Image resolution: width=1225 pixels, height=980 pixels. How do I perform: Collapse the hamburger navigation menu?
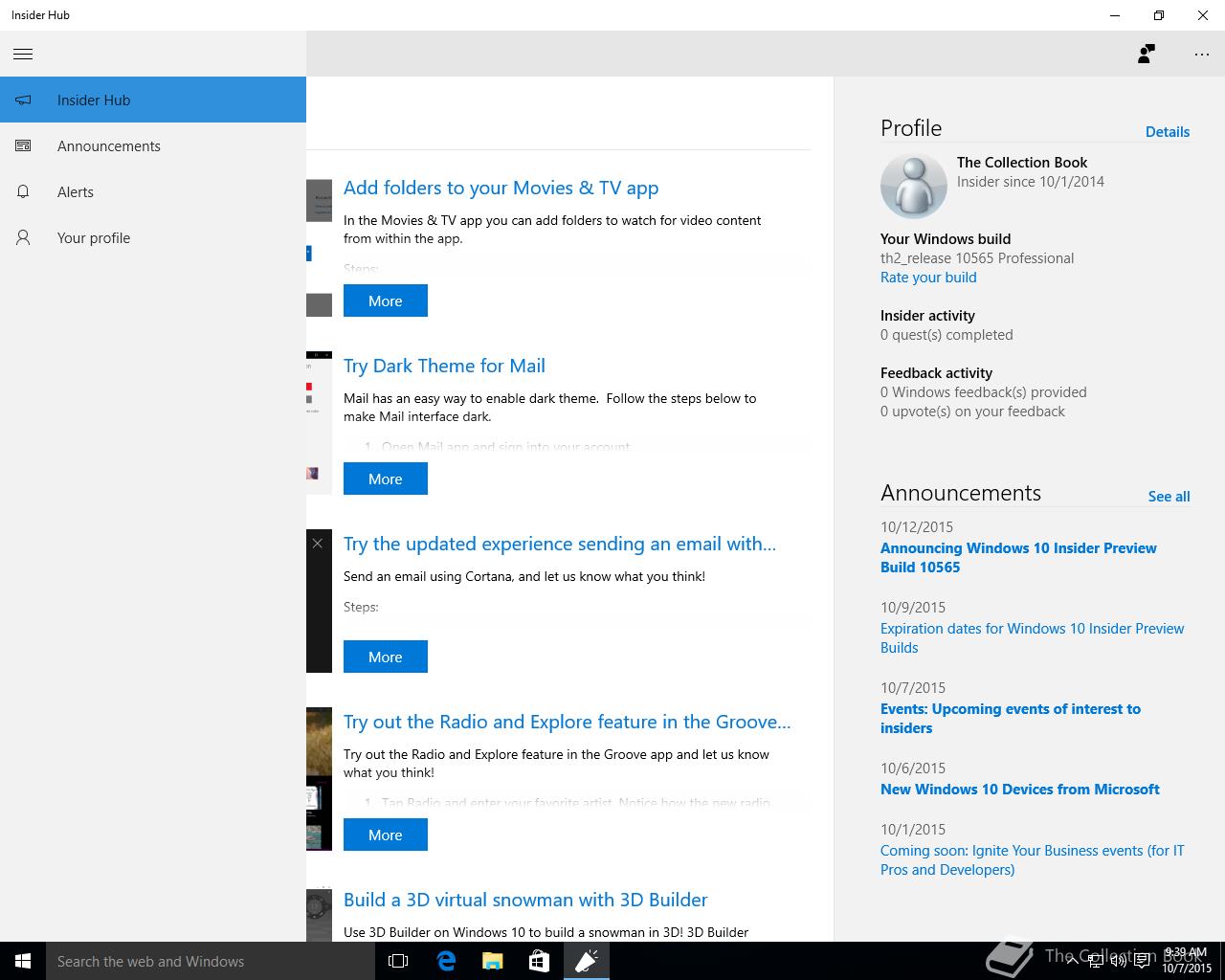point(23,55)
